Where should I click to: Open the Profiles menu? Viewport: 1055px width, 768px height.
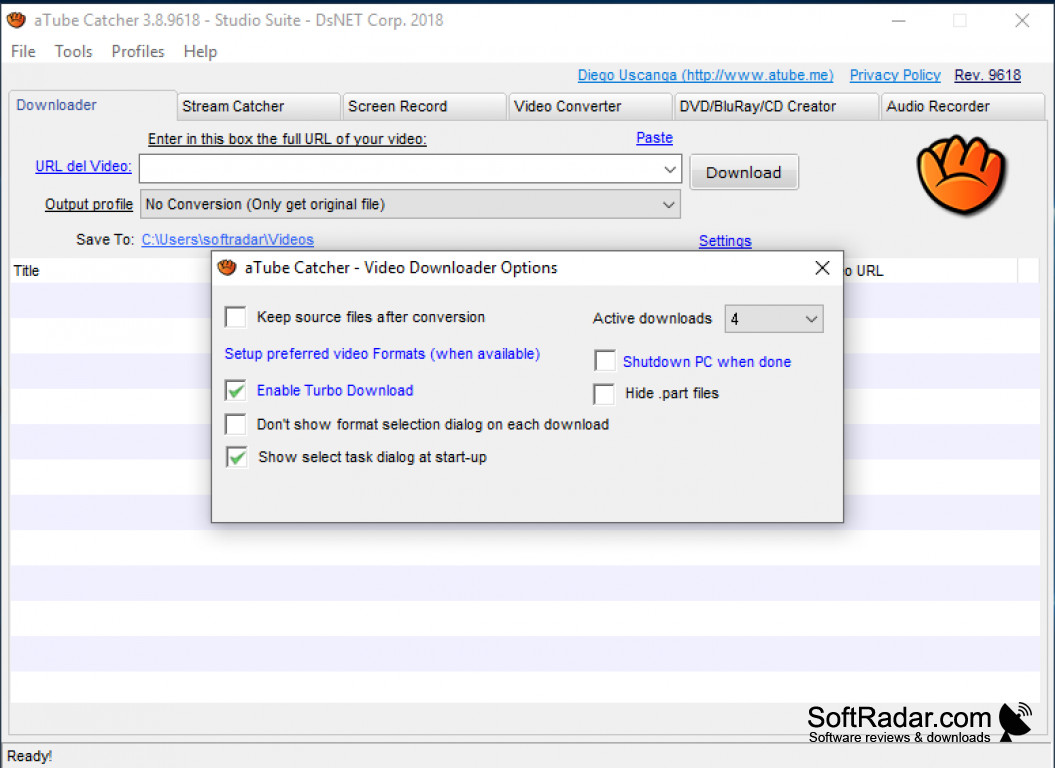[138, 52]
